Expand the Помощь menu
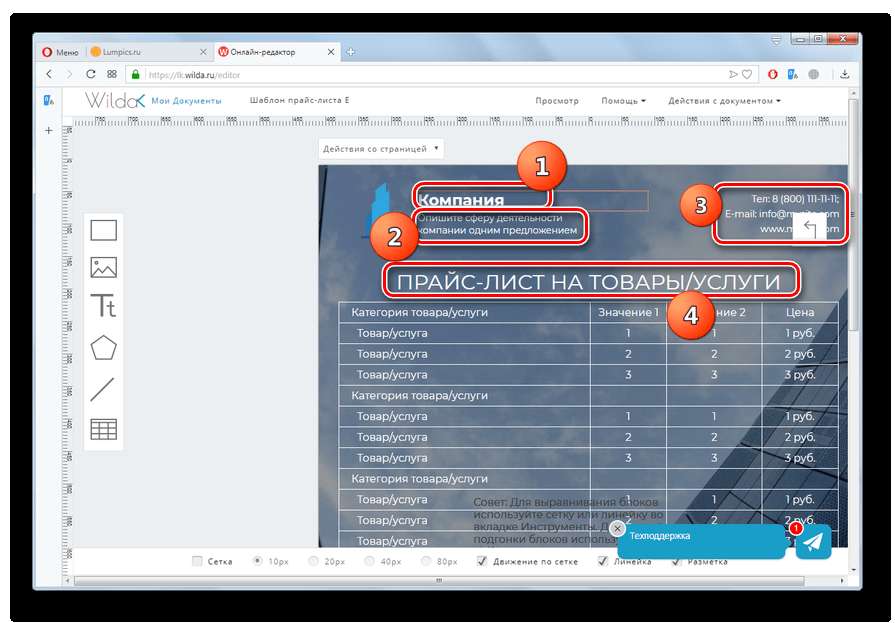 [x=623, y=101]
